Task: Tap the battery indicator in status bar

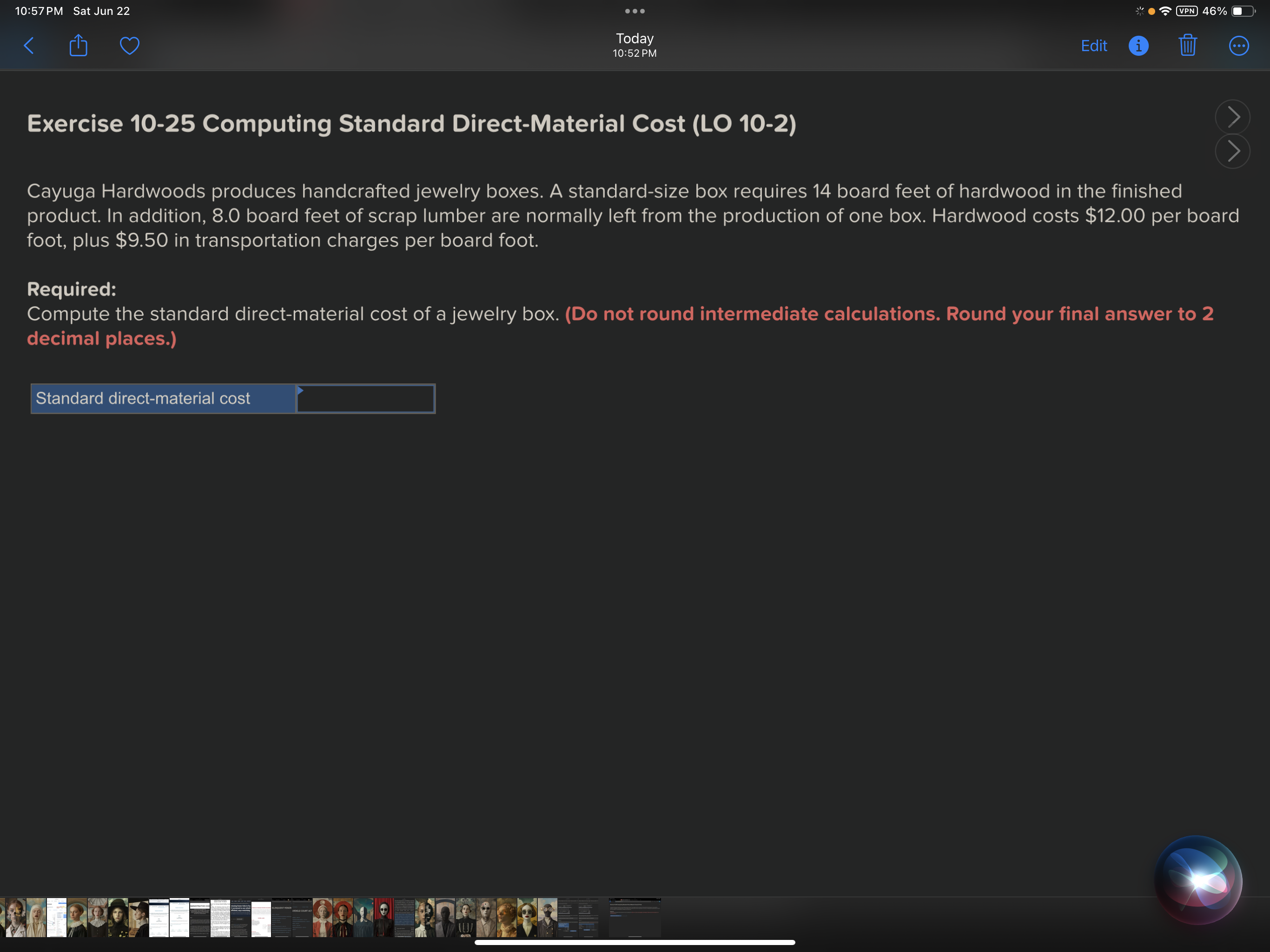Action: (1243, 11)
